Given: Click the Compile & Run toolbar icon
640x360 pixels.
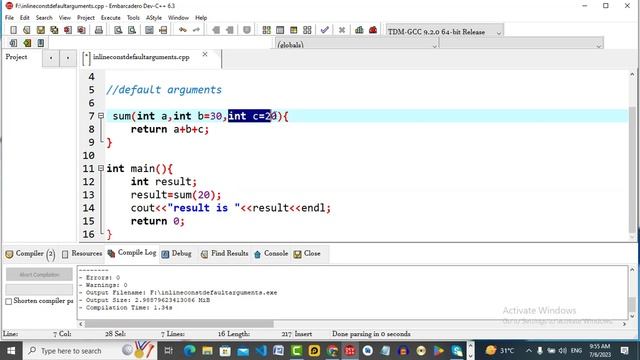Looking at the screenshot, I should point(293,30).
